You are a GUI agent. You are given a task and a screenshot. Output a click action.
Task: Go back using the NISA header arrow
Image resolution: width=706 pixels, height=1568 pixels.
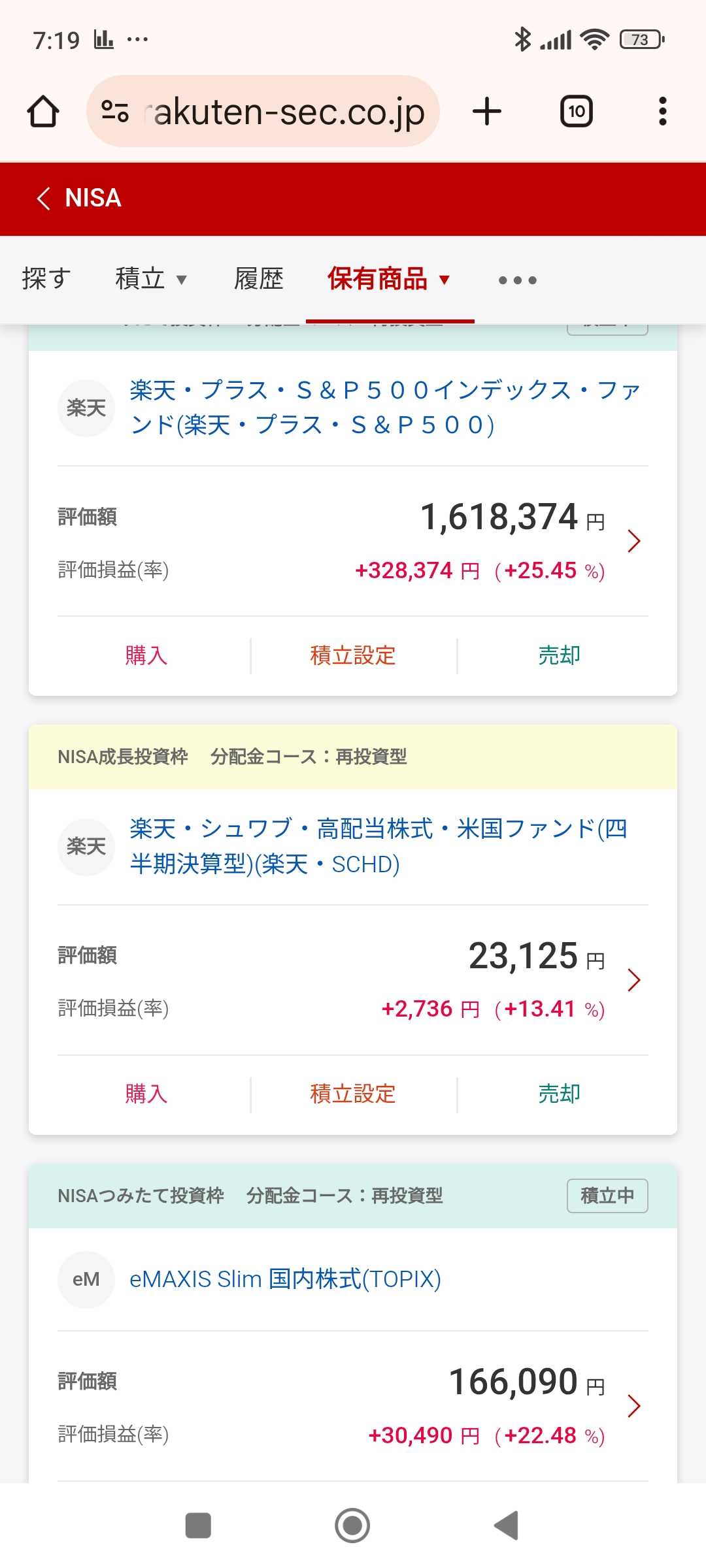[x=44, y=198]
